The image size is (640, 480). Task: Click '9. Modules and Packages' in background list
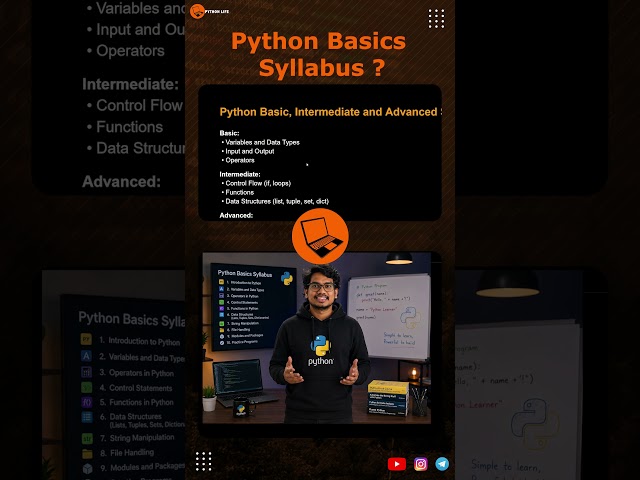click(x=142, y=467)
